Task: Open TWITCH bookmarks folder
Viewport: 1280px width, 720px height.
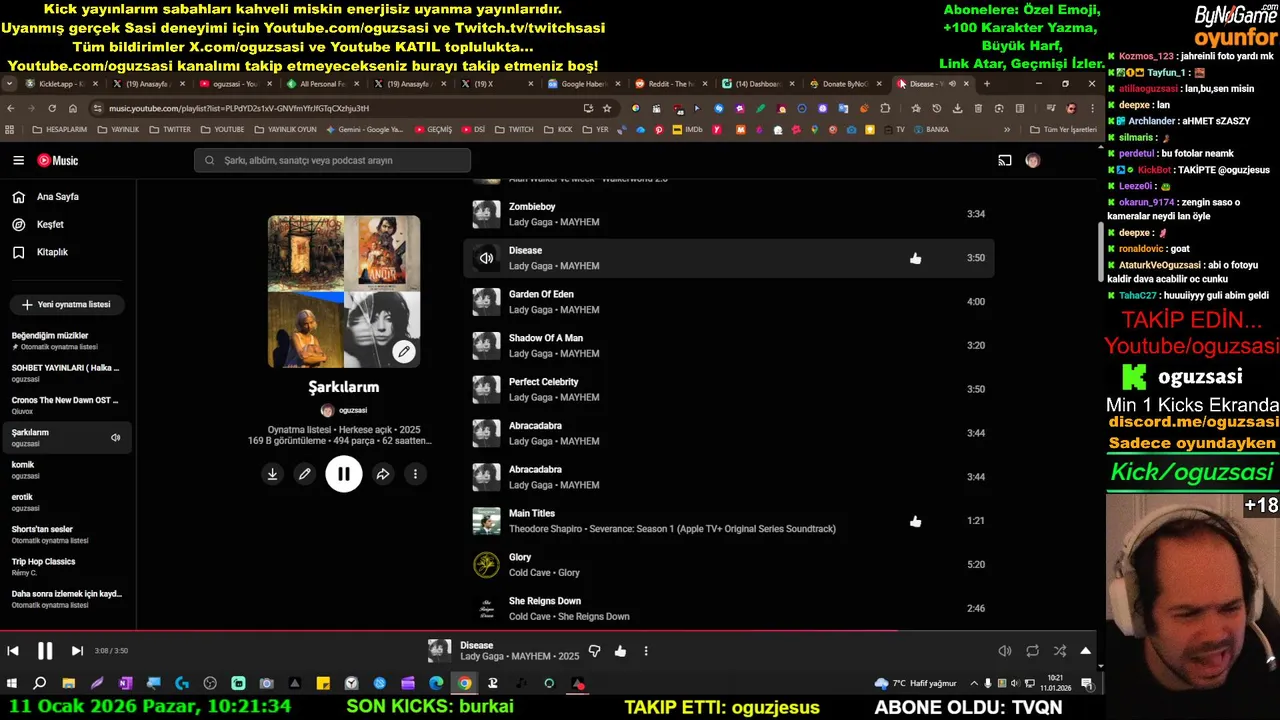Action: [515, 130]
